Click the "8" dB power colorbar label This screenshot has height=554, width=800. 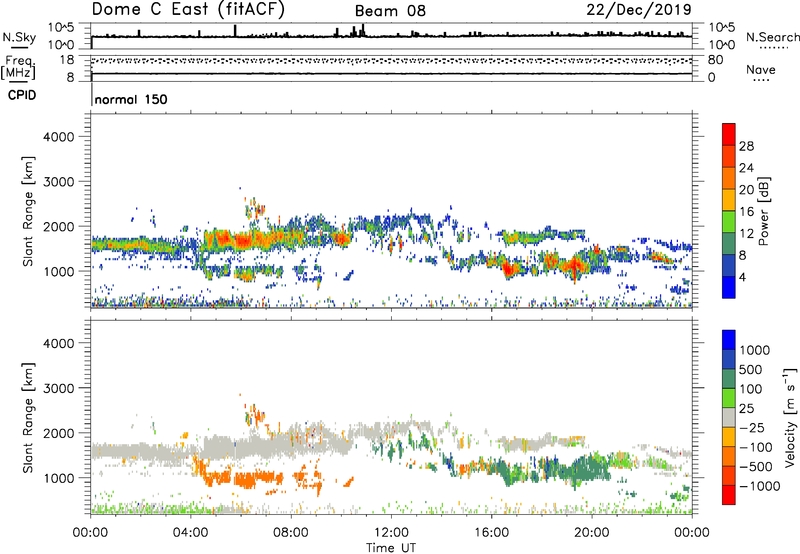pos(743,256)
